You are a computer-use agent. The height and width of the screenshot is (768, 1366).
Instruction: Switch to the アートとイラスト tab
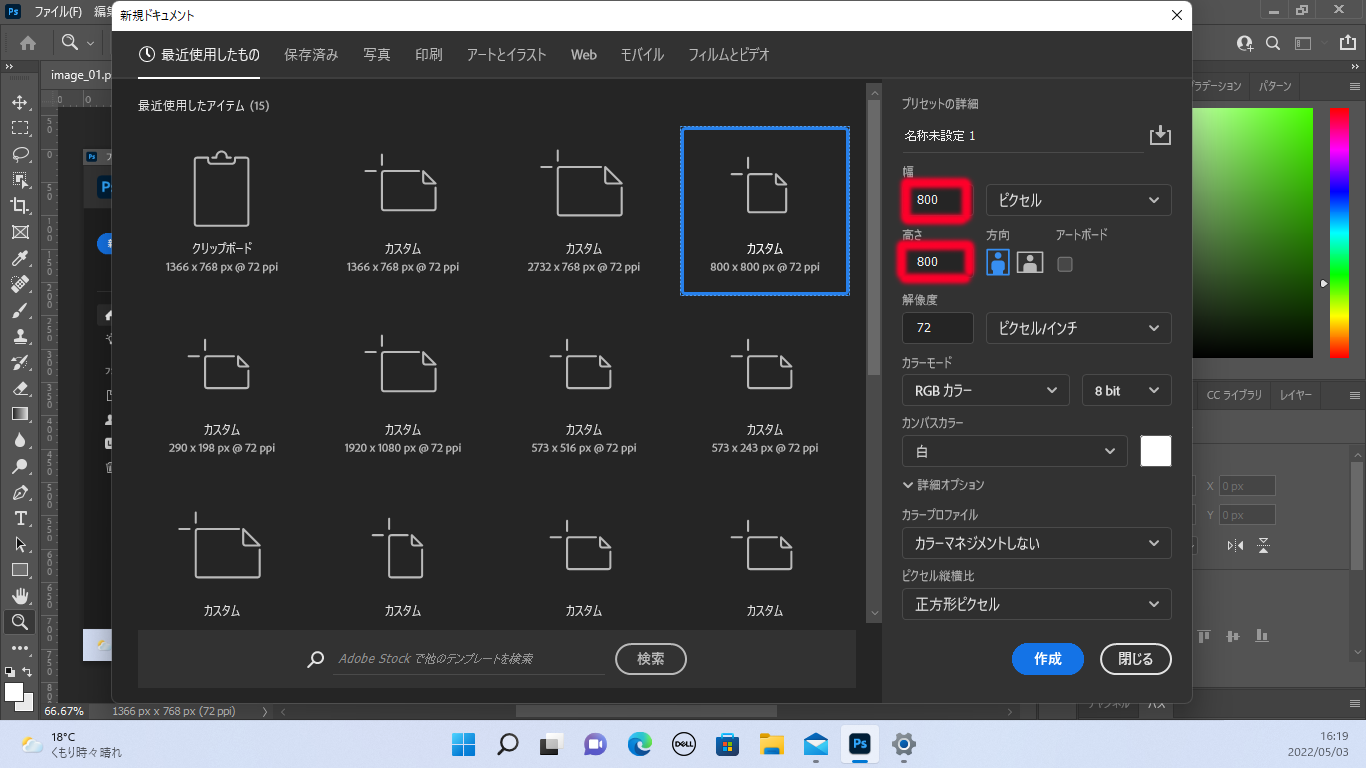click(506, 55)
